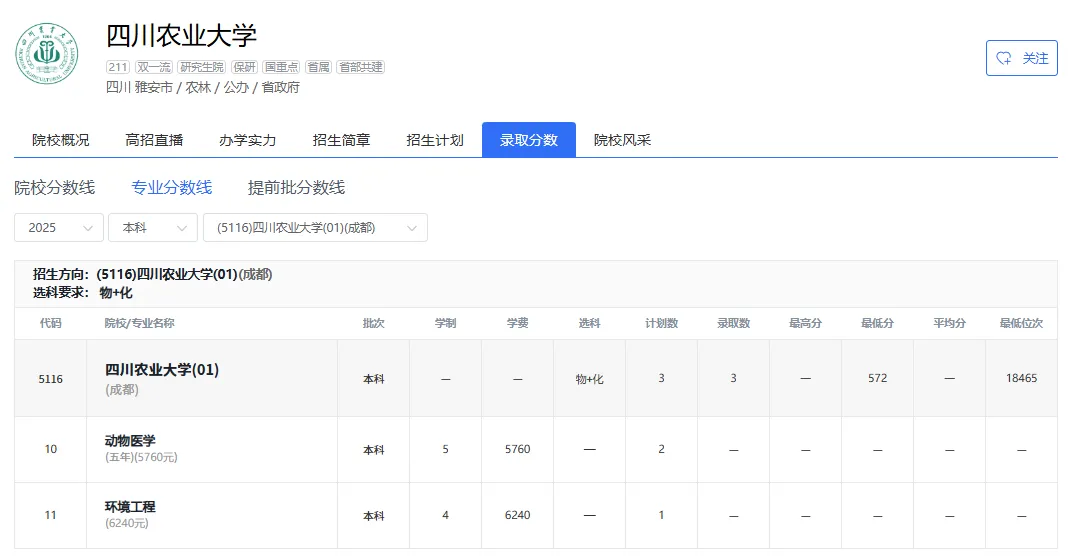This screenshot has height=559, width=1073.
Task: Click the 选科要求: 物+化 line
Action: (x=83, y=293)
